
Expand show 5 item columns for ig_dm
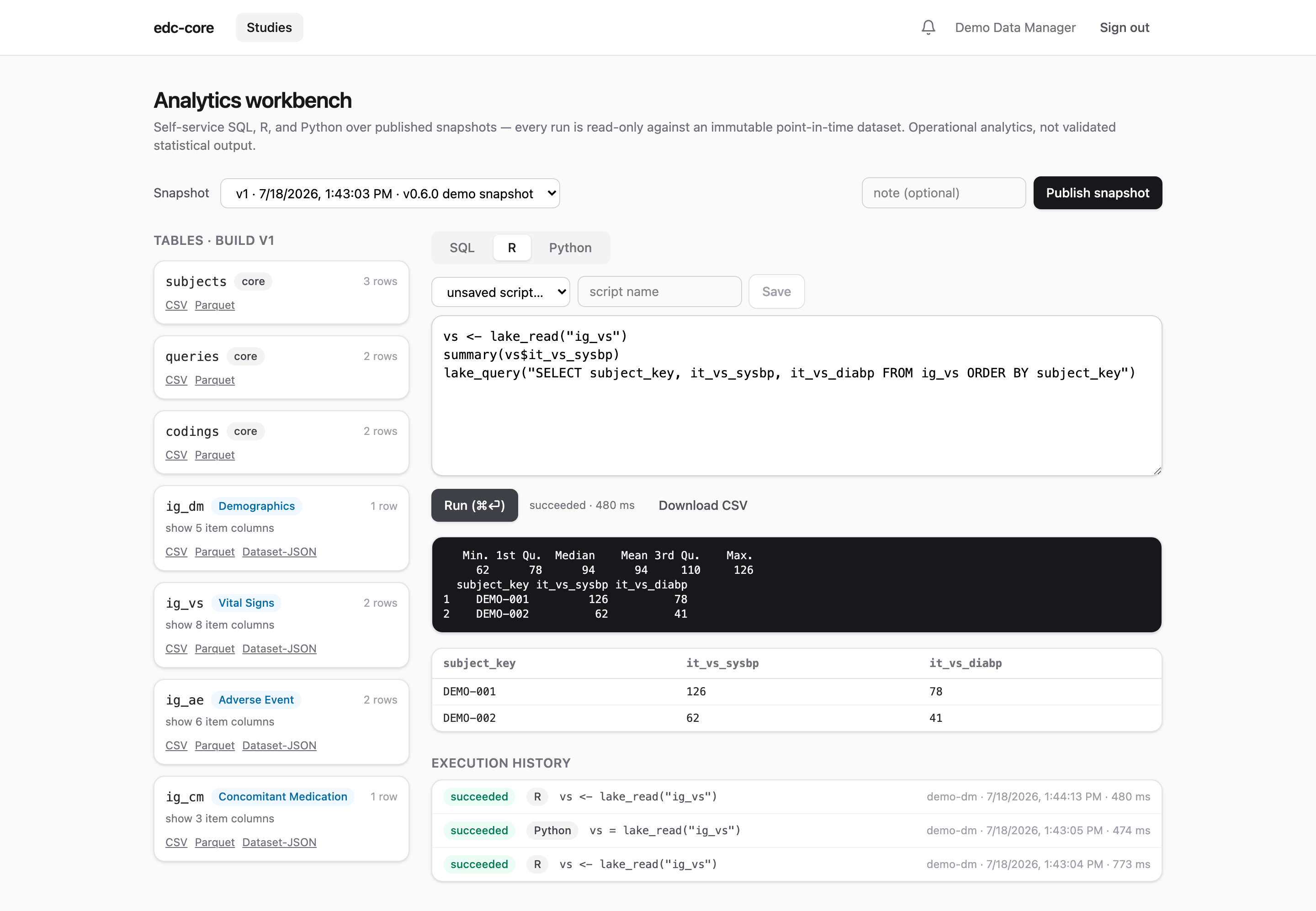[220, 528]
